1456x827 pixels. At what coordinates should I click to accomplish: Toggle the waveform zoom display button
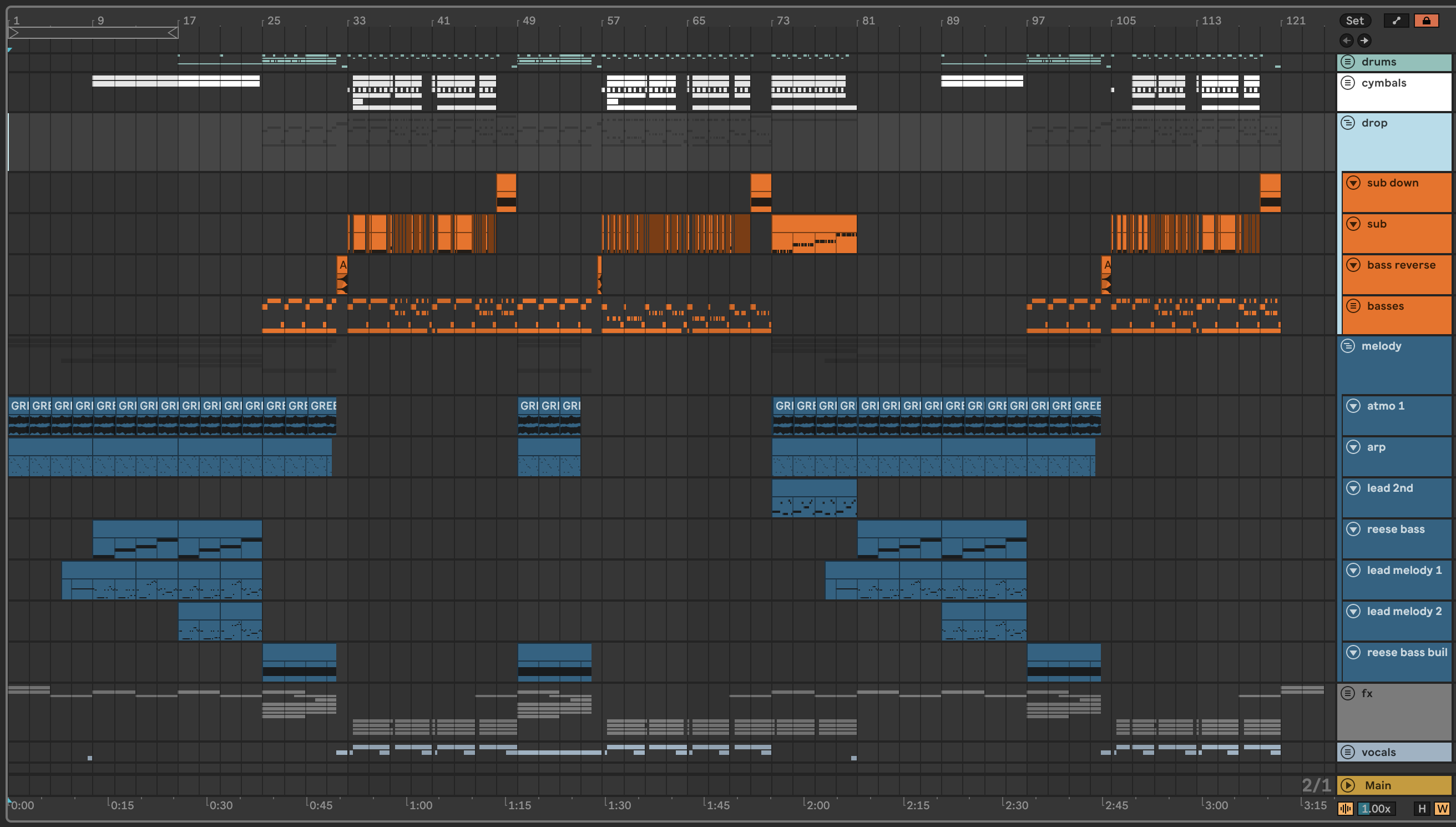point(1346,808)
